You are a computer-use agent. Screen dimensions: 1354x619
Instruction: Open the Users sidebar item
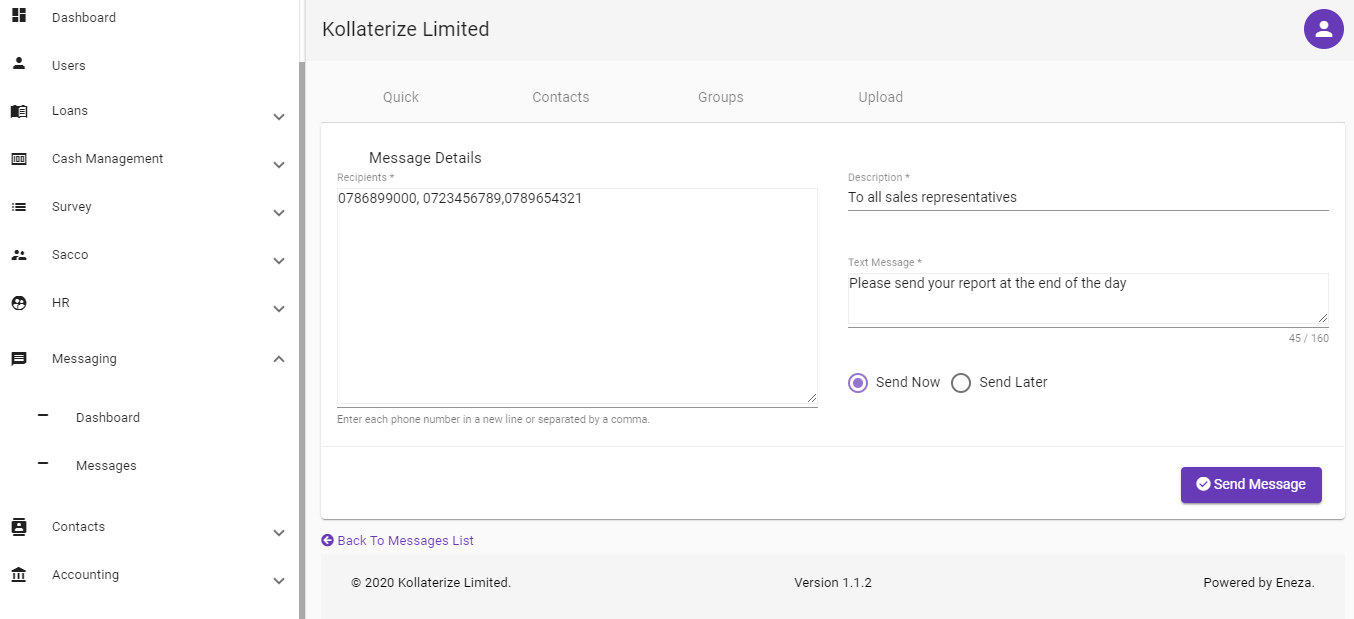tap(69, 65)
